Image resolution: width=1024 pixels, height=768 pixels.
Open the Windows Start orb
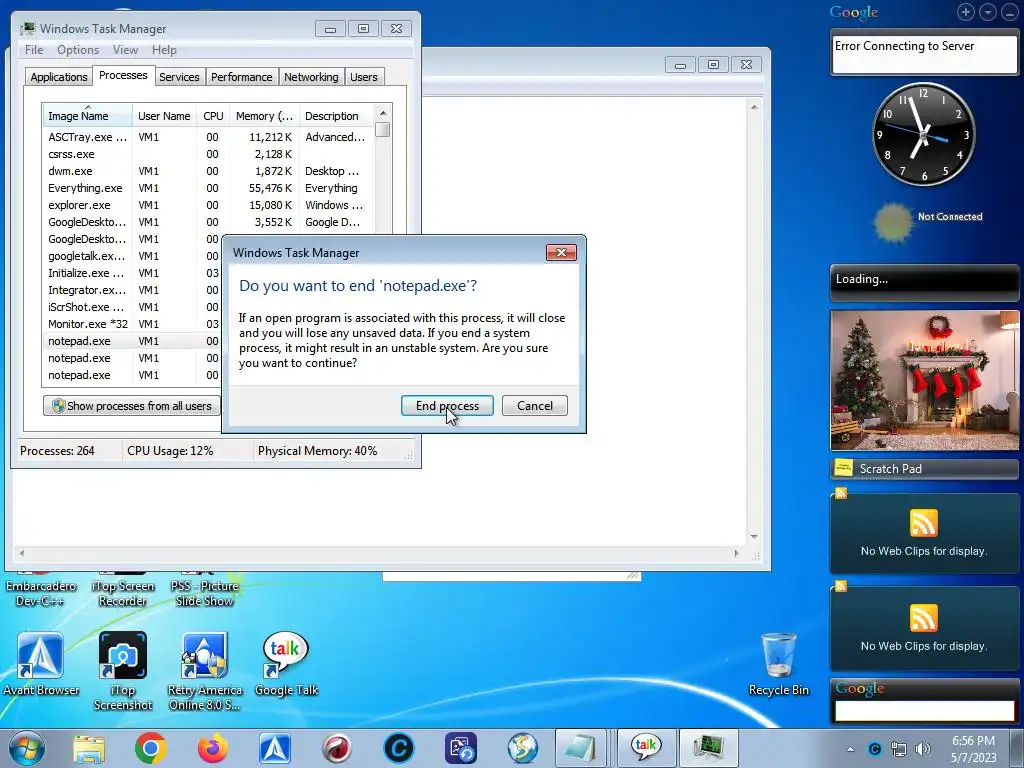tap(26, 748)
